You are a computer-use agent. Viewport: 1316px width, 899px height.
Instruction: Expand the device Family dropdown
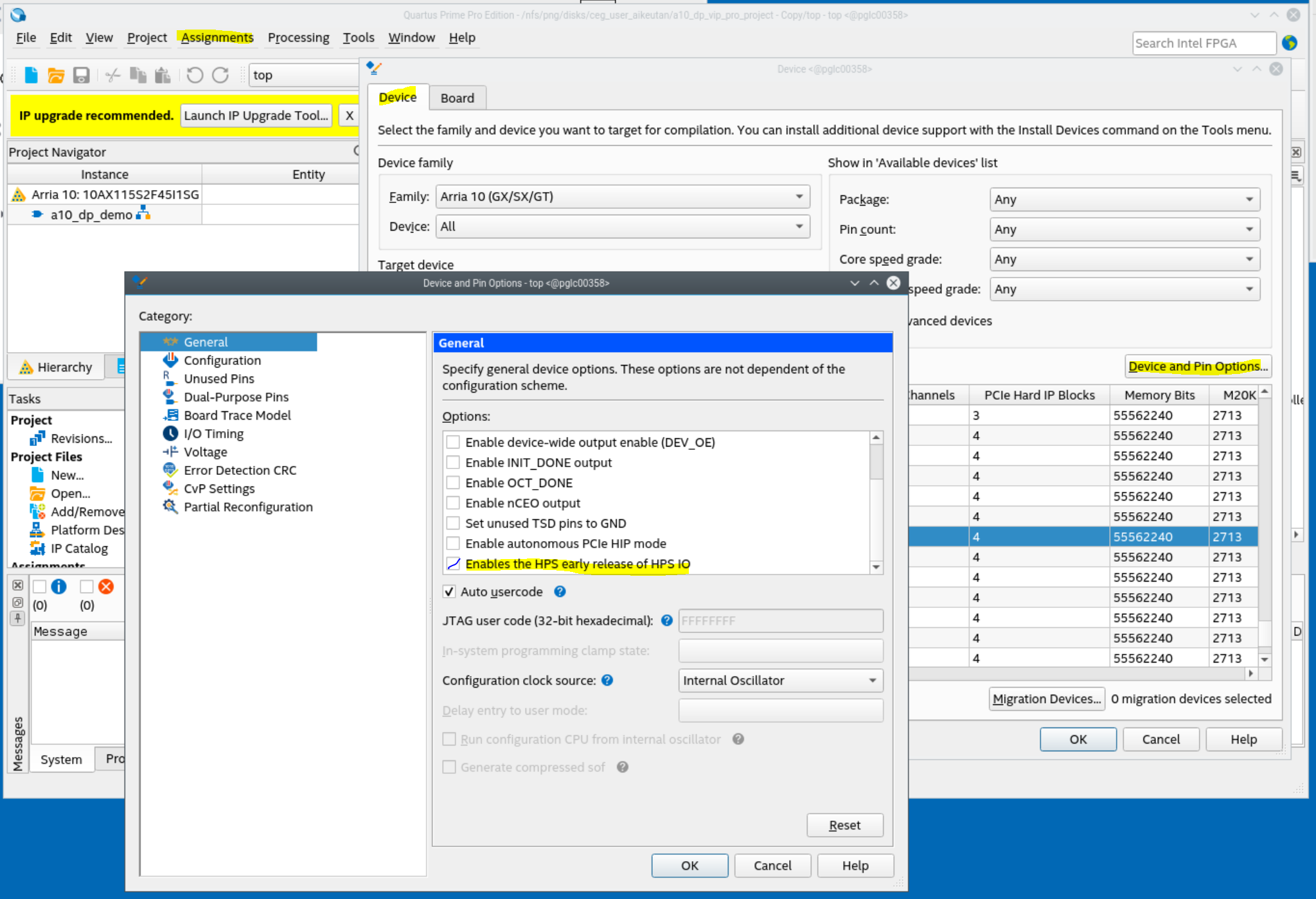[x=622, y=197]
